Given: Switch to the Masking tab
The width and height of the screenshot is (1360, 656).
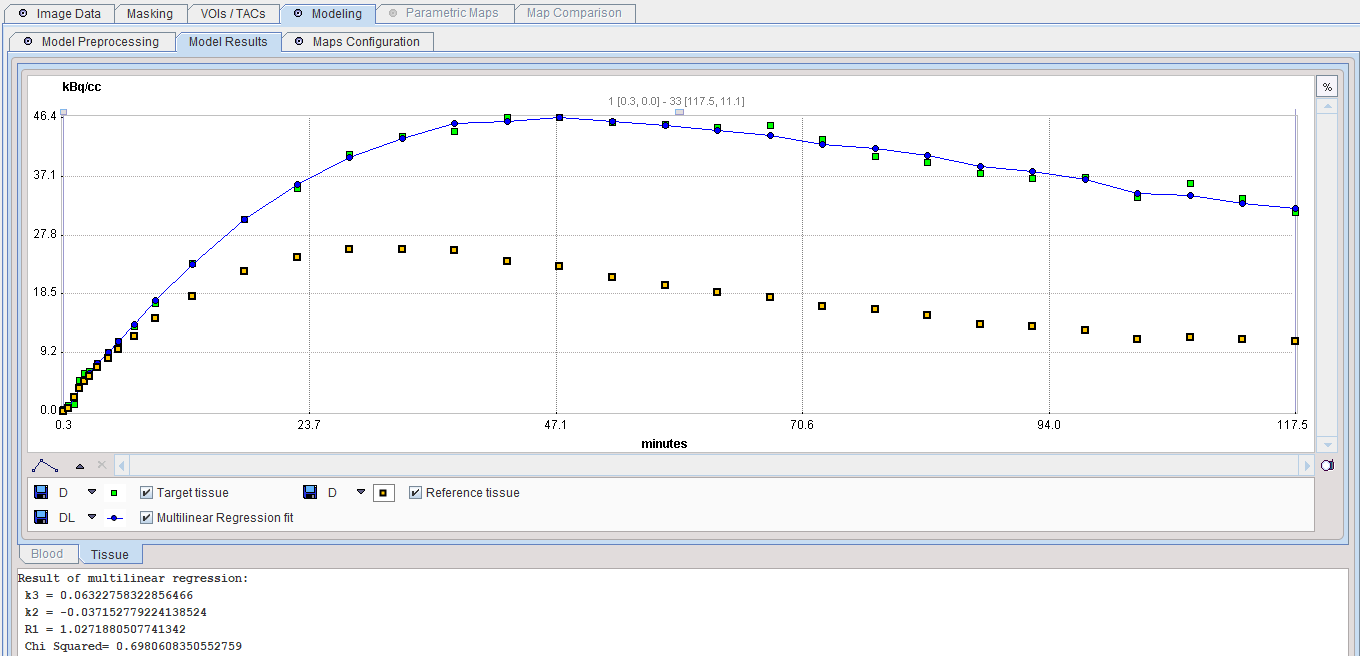Looking at the screenshot, I should pos(150,14).
